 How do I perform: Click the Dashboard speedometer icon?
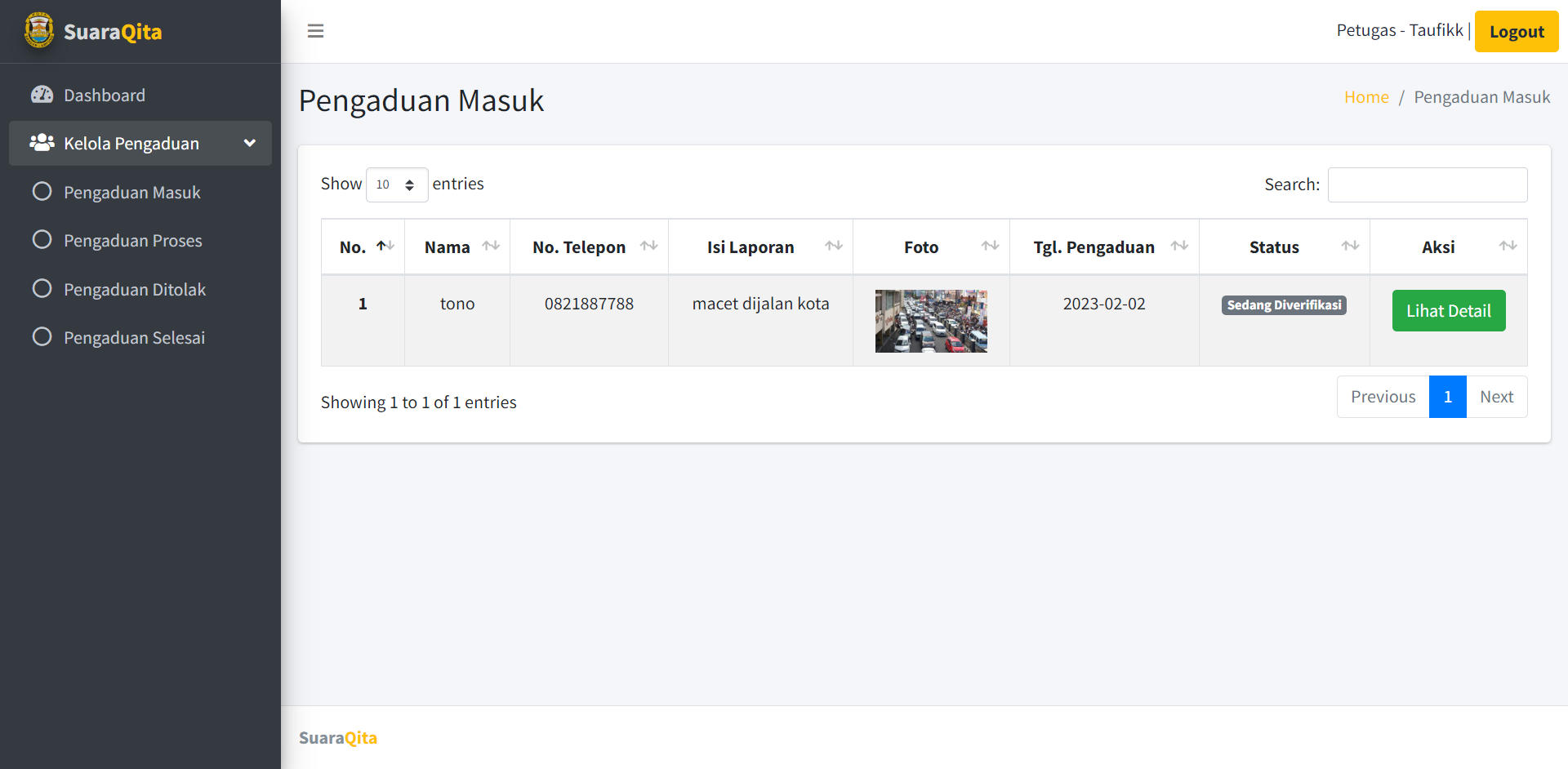42,94
